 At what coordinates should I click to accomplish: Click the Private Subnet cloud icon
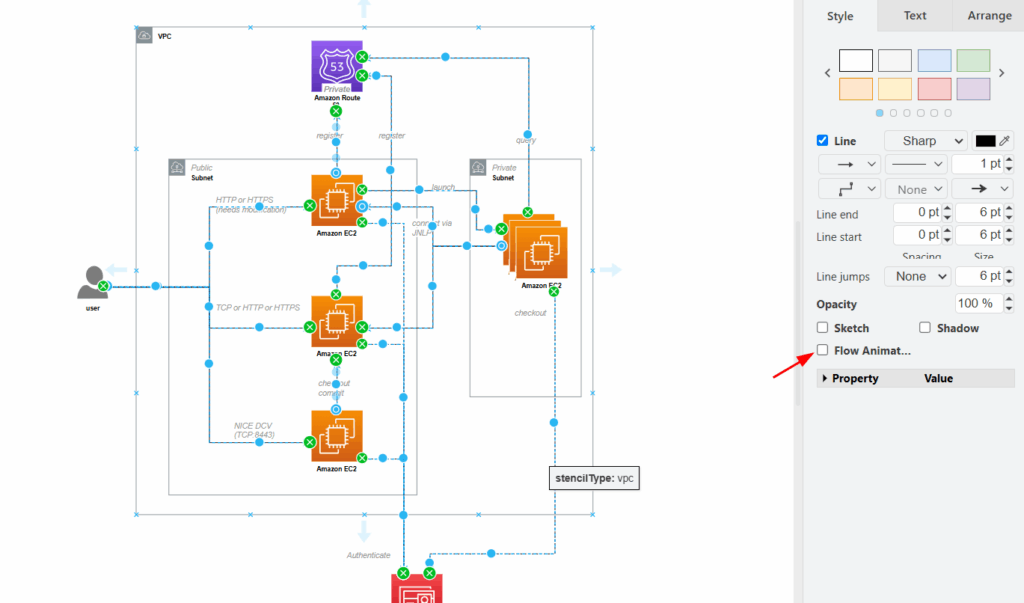(480, 168)
